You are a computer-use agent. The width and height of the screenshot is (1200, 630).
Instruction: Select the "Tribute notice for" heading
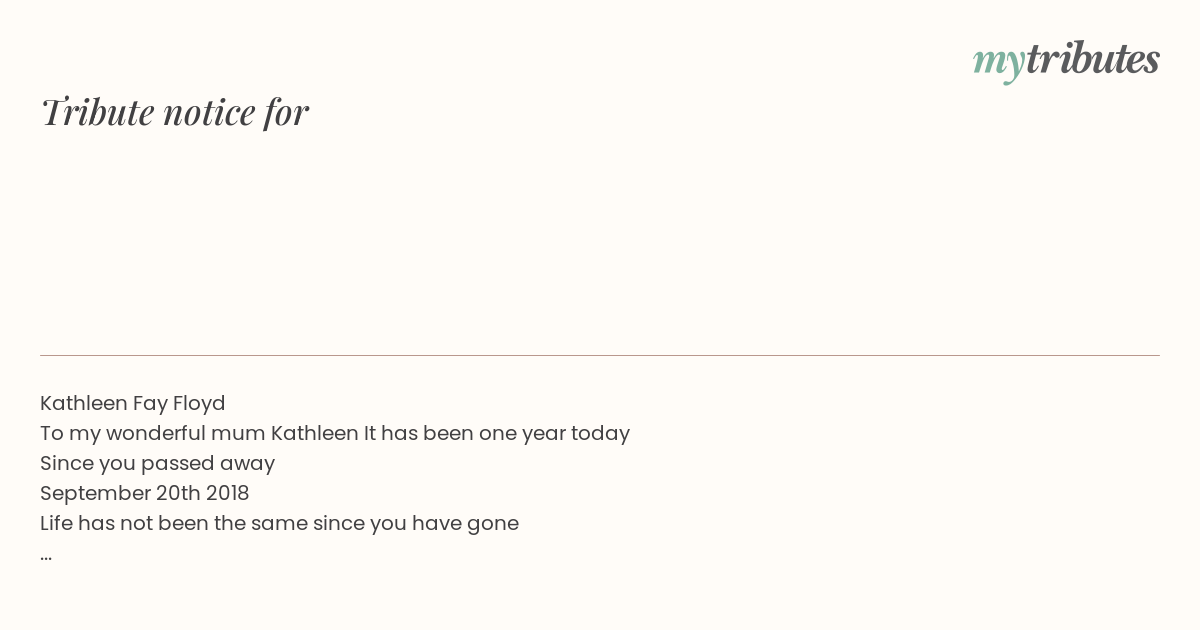tap(175, 112)
